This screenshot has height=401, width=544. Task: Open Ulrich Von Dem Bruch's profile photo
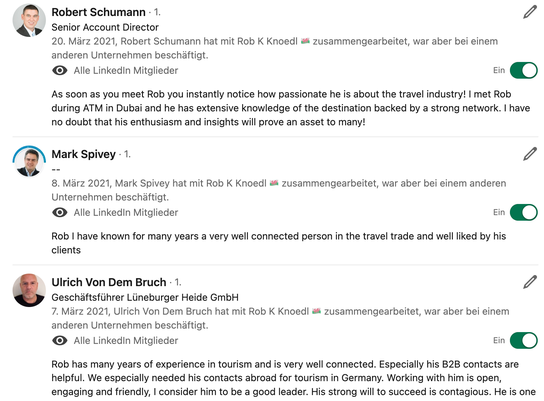29,290
